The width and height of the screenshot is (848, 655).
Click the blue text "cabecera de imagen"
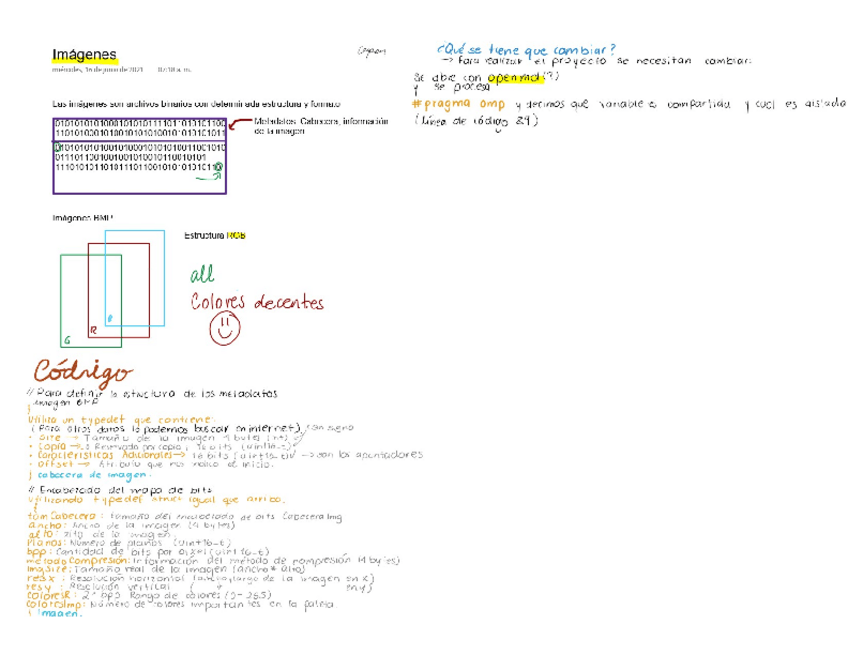[x=95, y=475]
